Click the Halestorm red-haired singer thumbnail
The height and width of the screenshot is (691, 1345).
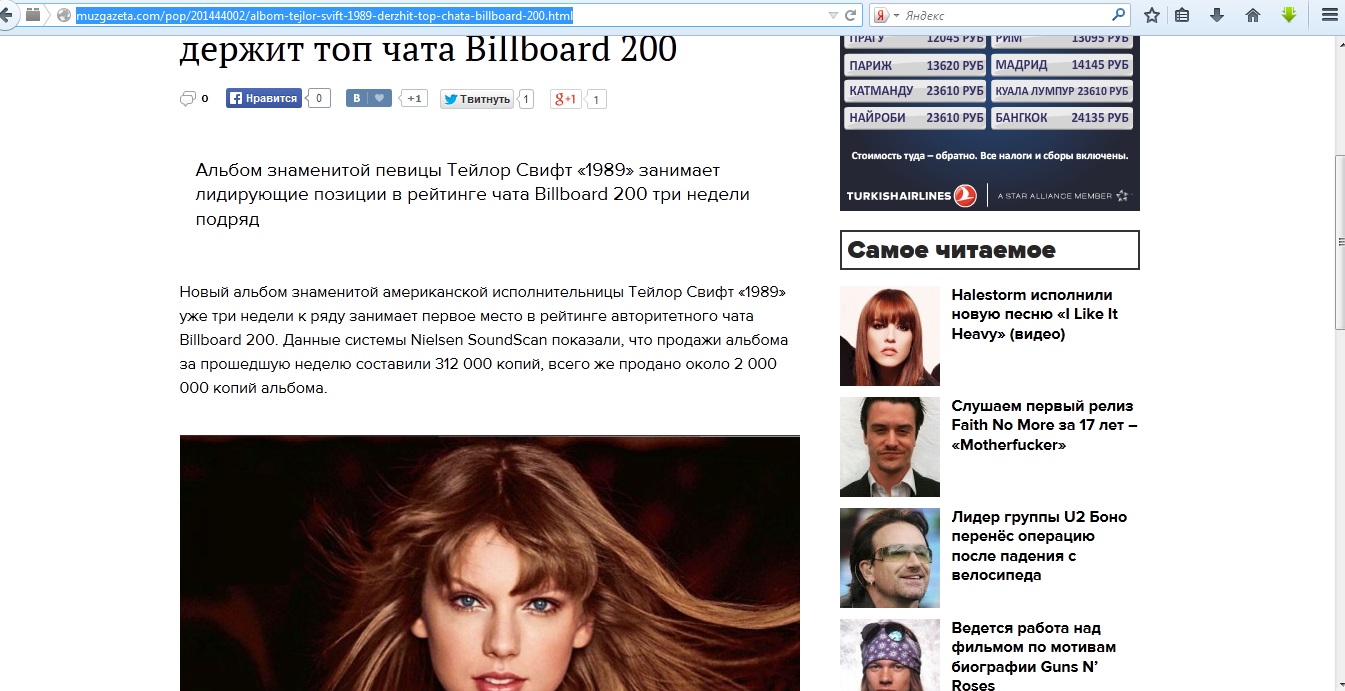[890, 336]
